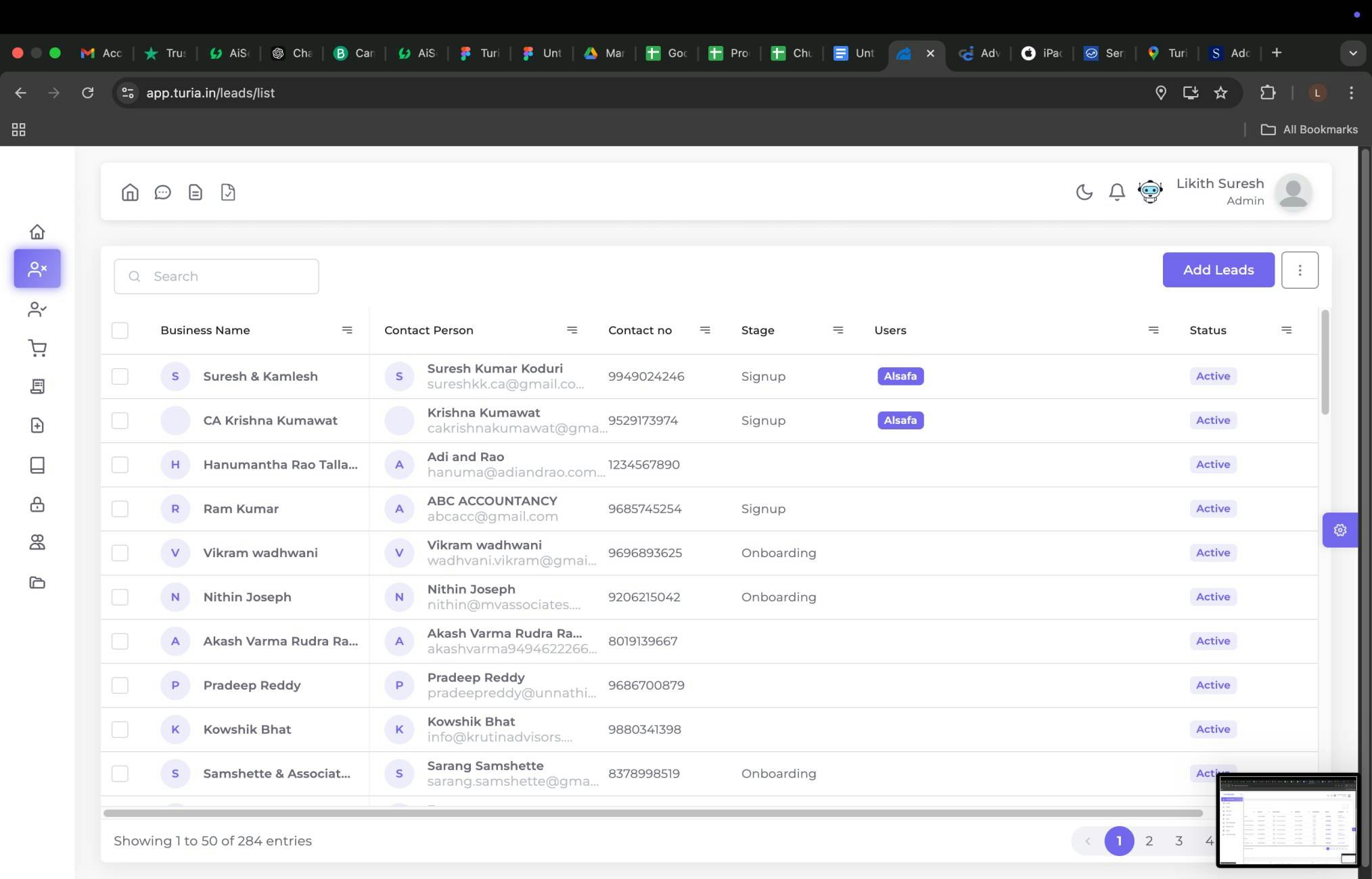Viewport: 1372px width, 879px height.
Task: Check the Pradeep Reddy row checkbox
Action: [x=120, y=685]
